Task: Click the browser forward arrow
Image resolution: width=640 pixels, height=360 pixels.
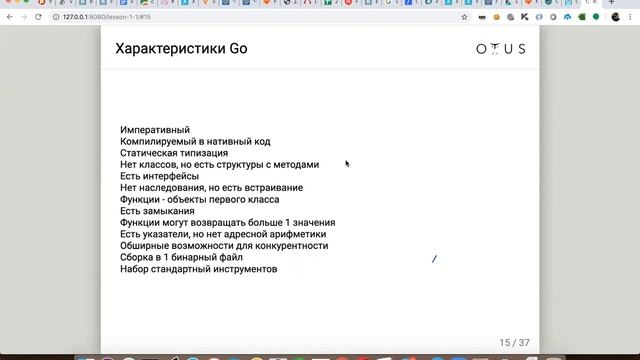Action: [24, 17]
